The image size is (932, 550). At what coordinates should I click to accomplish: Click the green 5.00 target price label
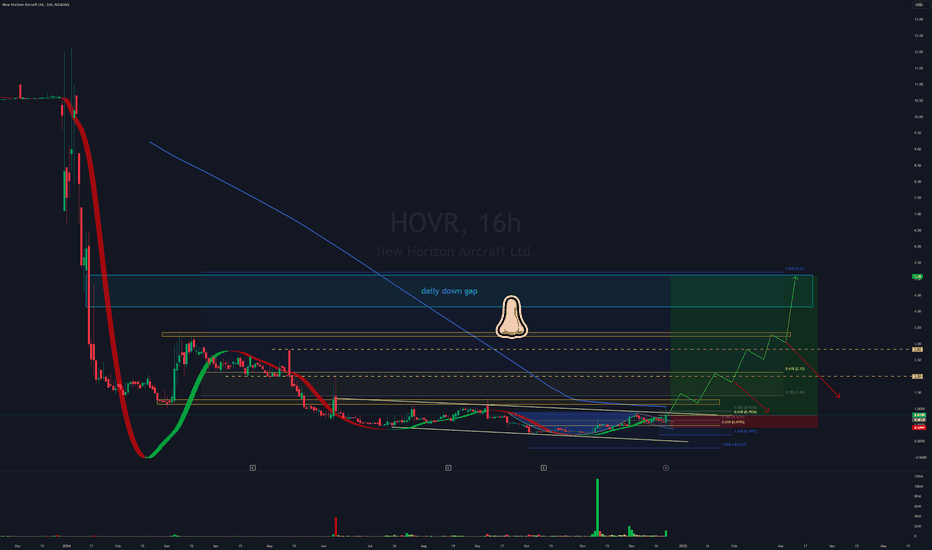pyautogui.click(x=918, y=276)
